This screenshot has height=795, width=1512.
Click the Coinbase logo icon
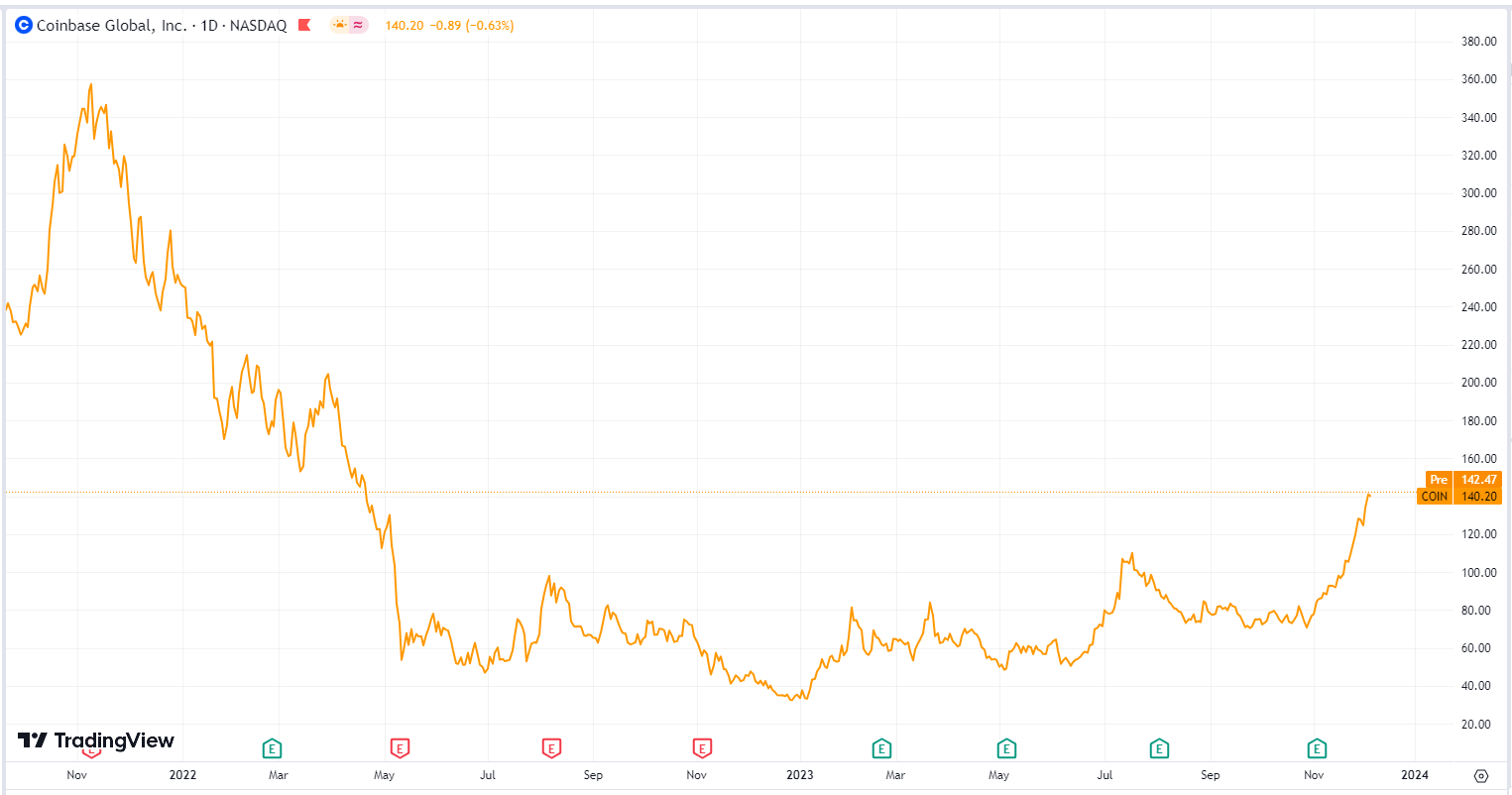(x=24, y=25)
